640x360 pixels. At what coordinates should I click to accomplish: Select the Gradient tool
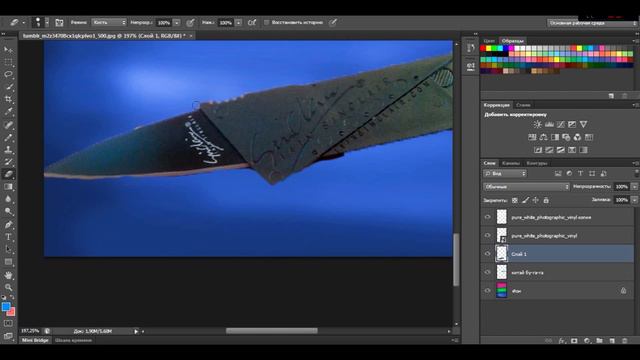click(x=8, y=187)
